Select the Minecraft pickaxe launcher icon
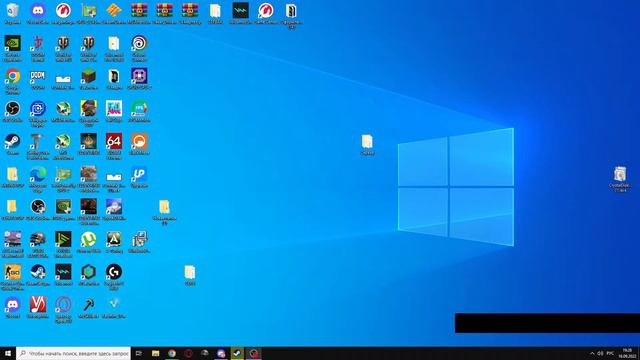This screenshot has height=360, width=640. pos(89,305)
